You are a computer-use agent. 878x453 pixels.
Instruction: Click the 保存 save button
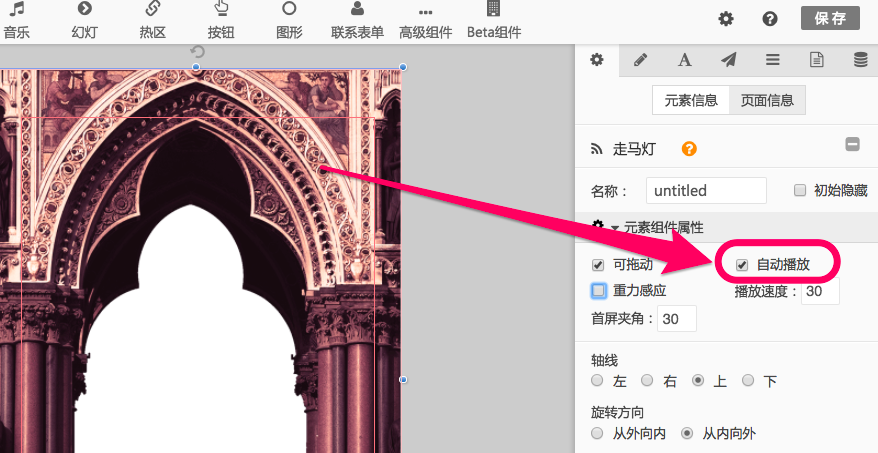(x=830, y=18)
